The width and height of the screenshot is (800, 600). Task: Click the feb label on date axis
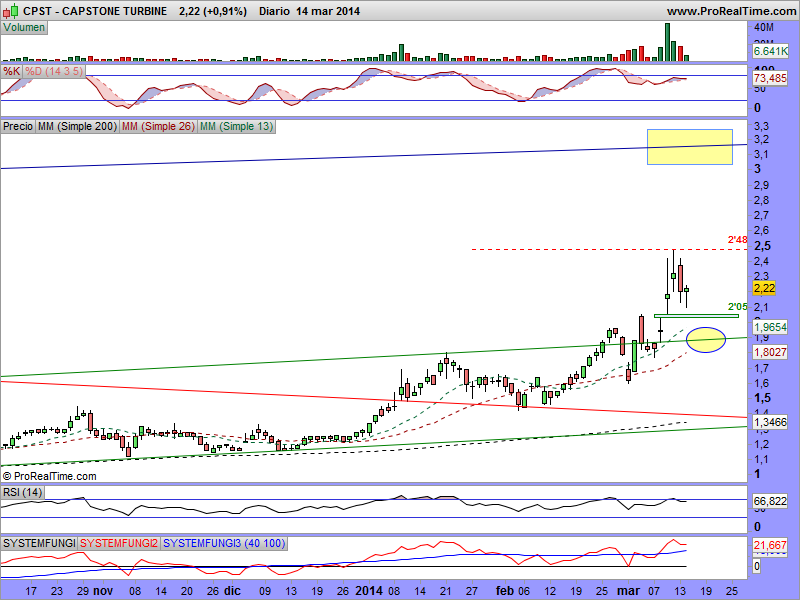coord(505,591)
